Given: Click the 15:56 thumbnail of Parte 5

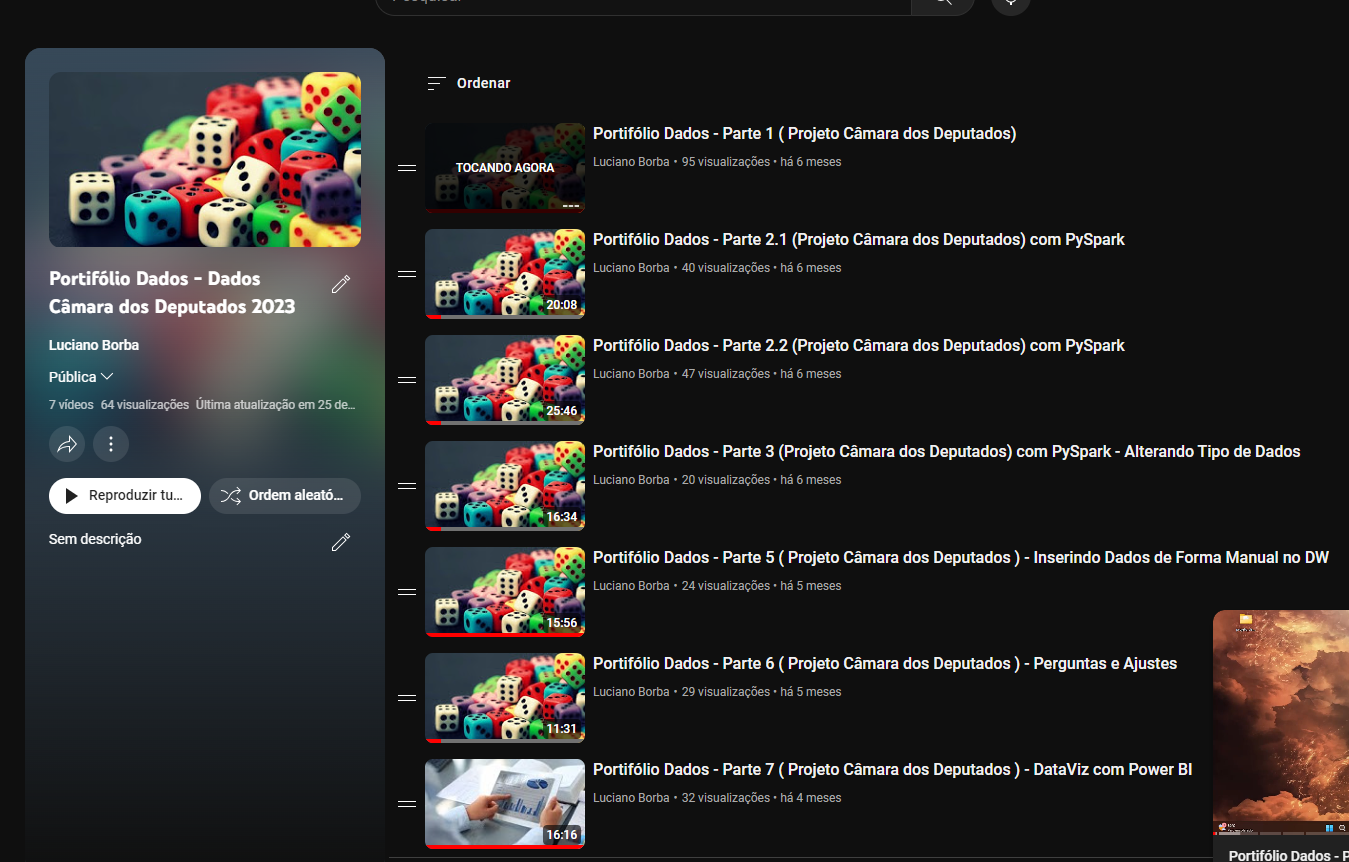Looking at the screenshot, I should click(x=505, y=592).
